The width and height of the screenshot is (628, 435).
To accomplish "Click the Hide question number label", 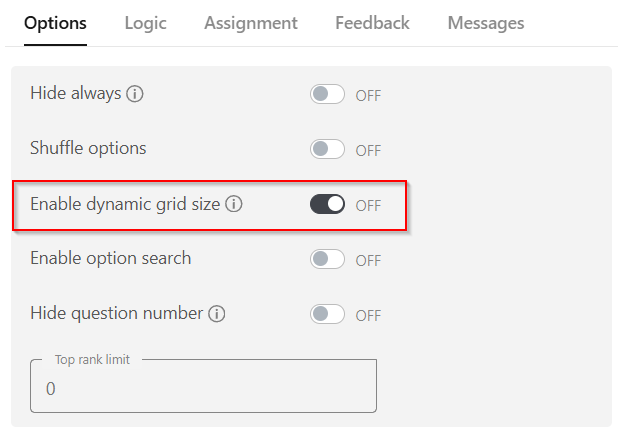I will pyautogui.click(x=116, y=314).
